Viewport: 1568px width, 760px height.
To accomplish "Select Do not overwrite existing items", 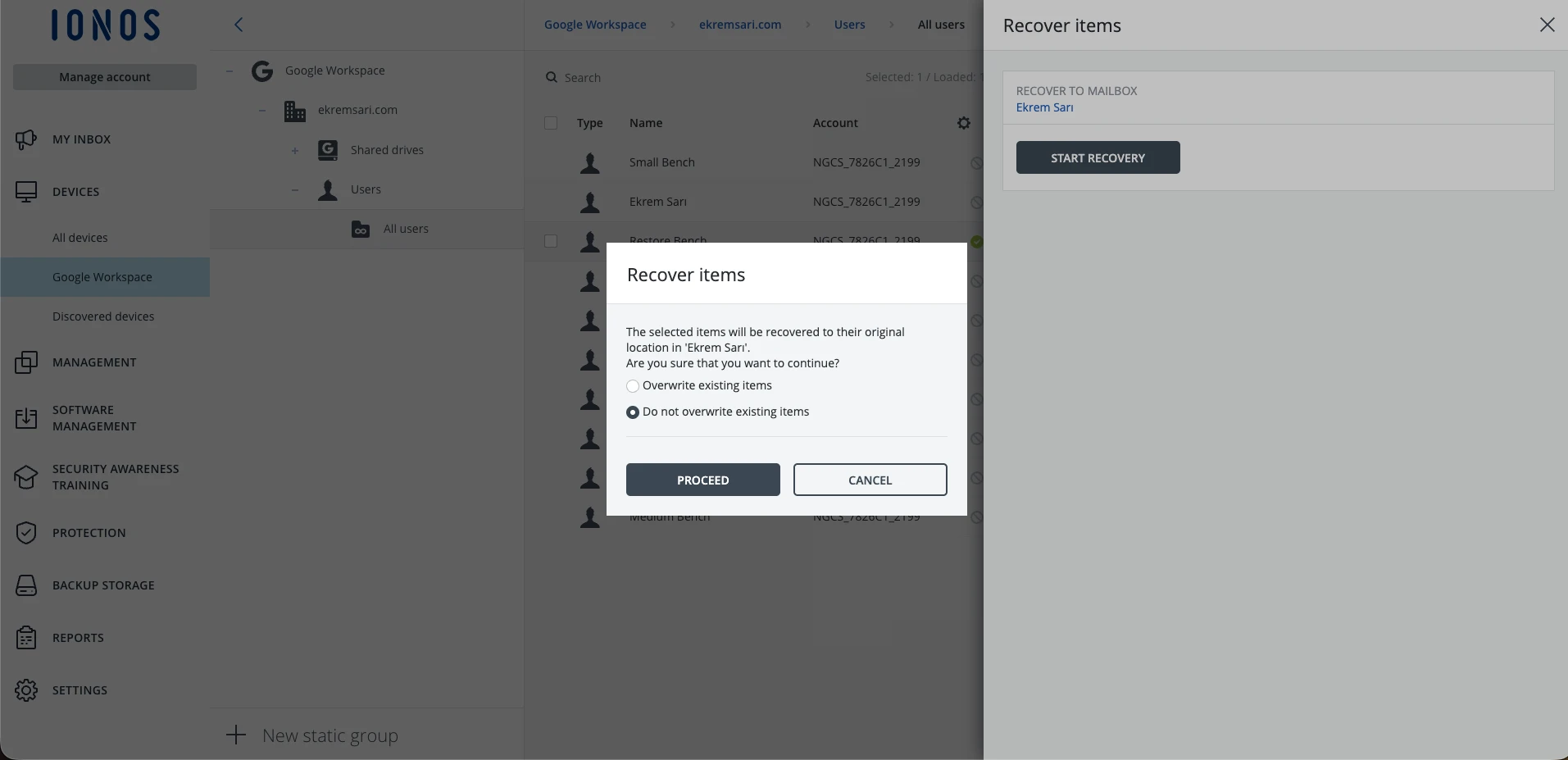I will pyautogui.click(x=633, y=412).
